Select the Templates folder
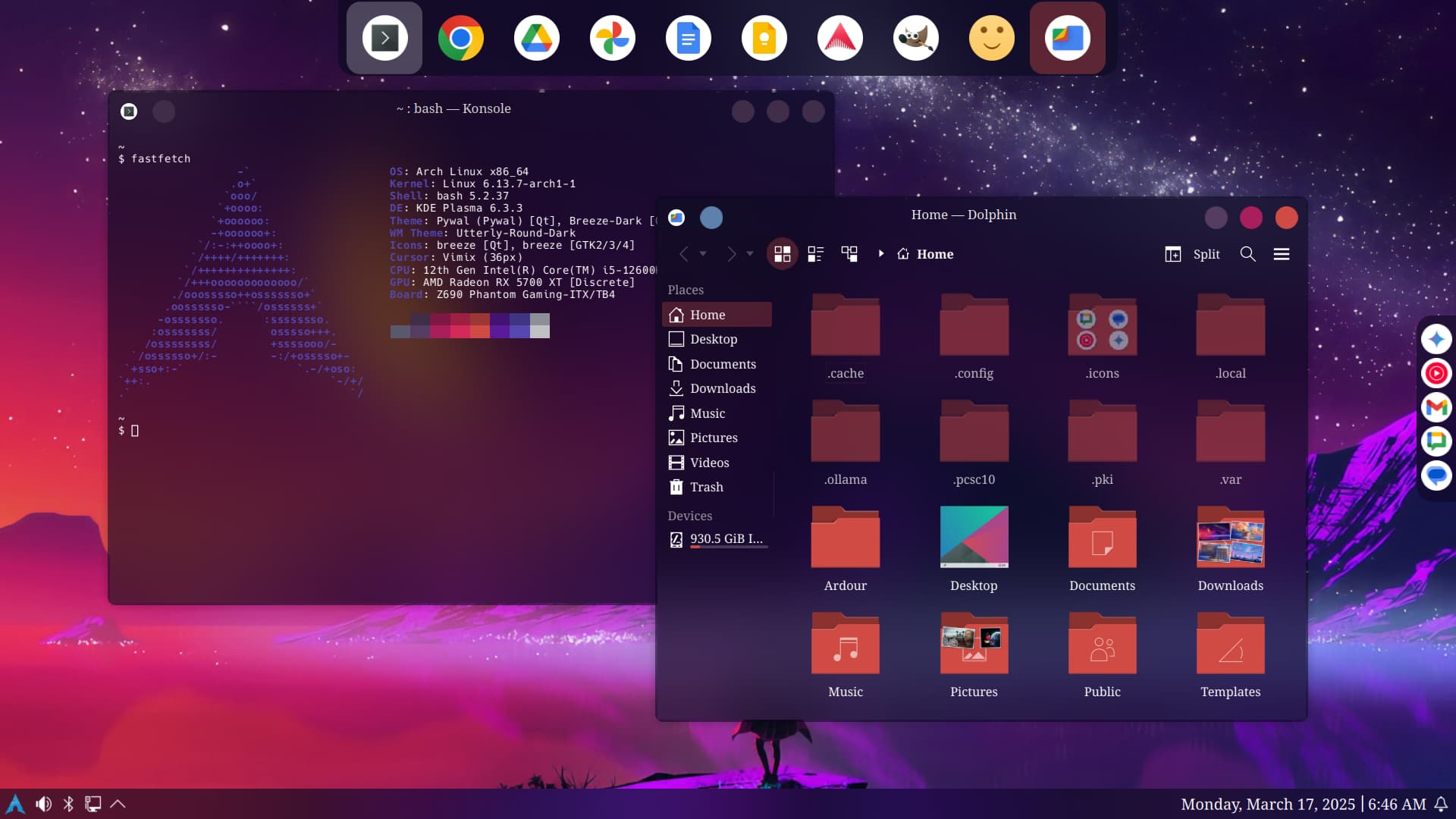The image size is (1456, 819). (1230, 655)
